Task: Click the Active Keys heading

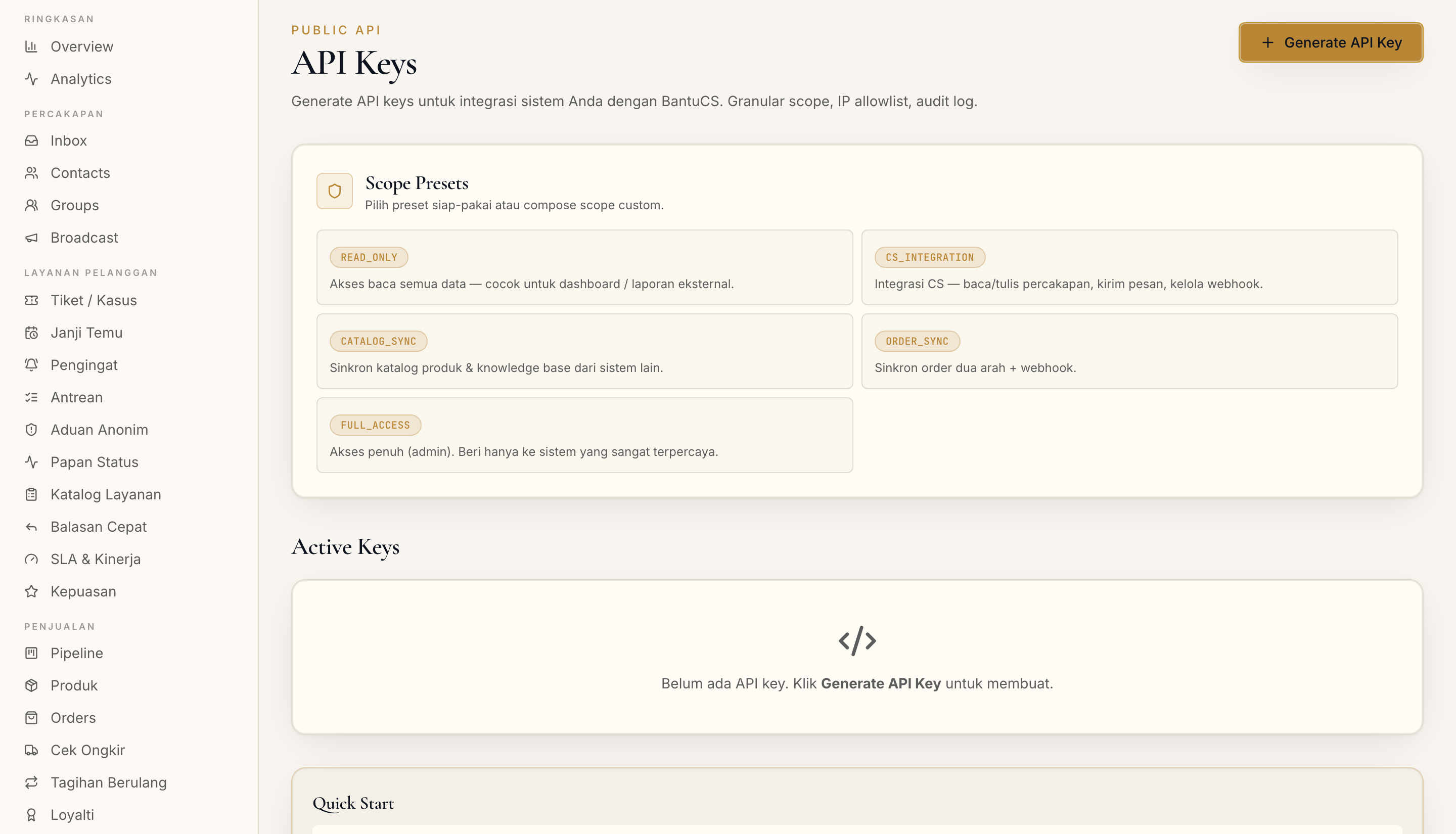Action: (345, 547)
